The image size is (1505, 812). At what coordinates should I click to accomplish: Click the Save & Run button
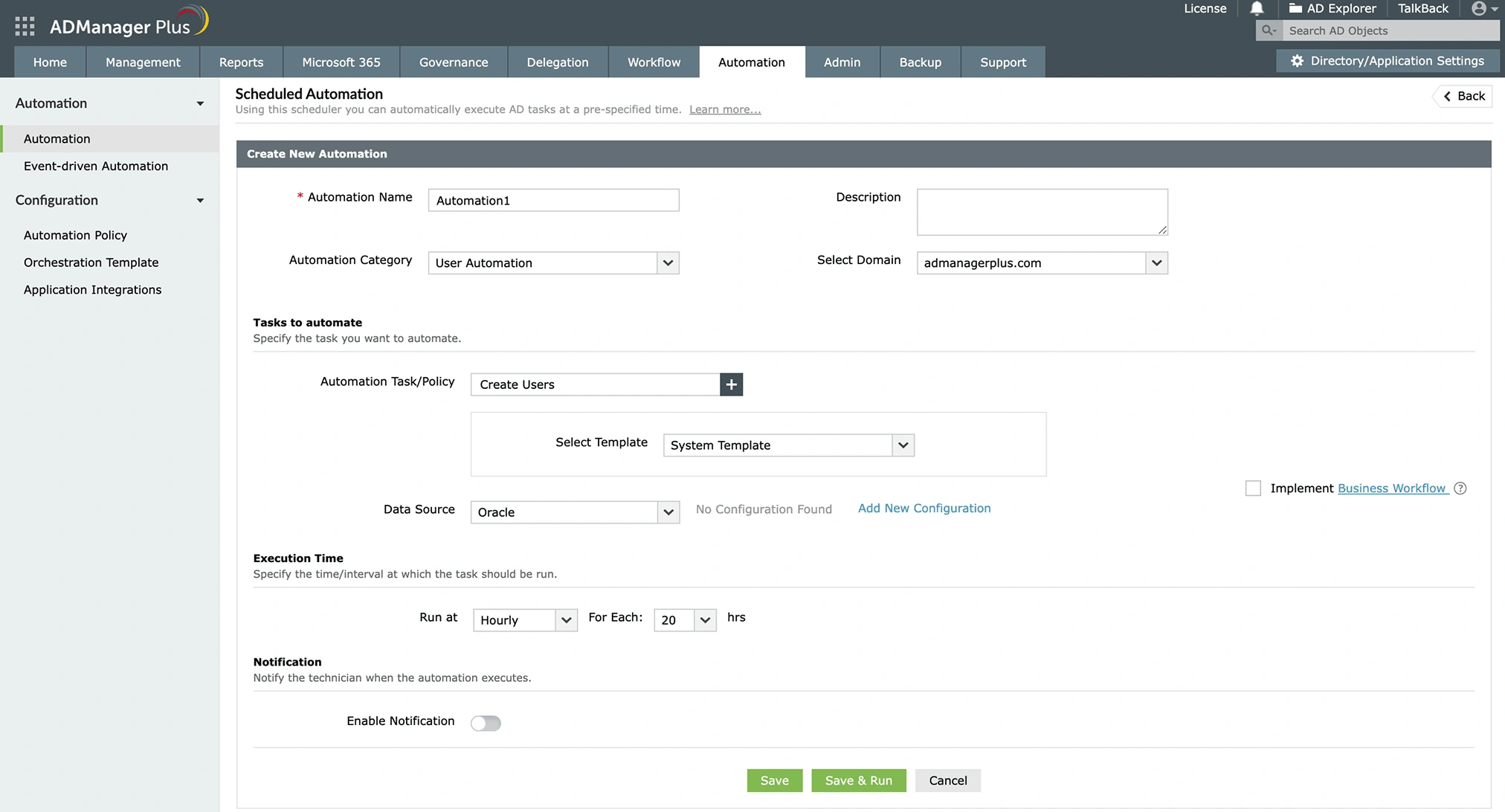[858, 780]
